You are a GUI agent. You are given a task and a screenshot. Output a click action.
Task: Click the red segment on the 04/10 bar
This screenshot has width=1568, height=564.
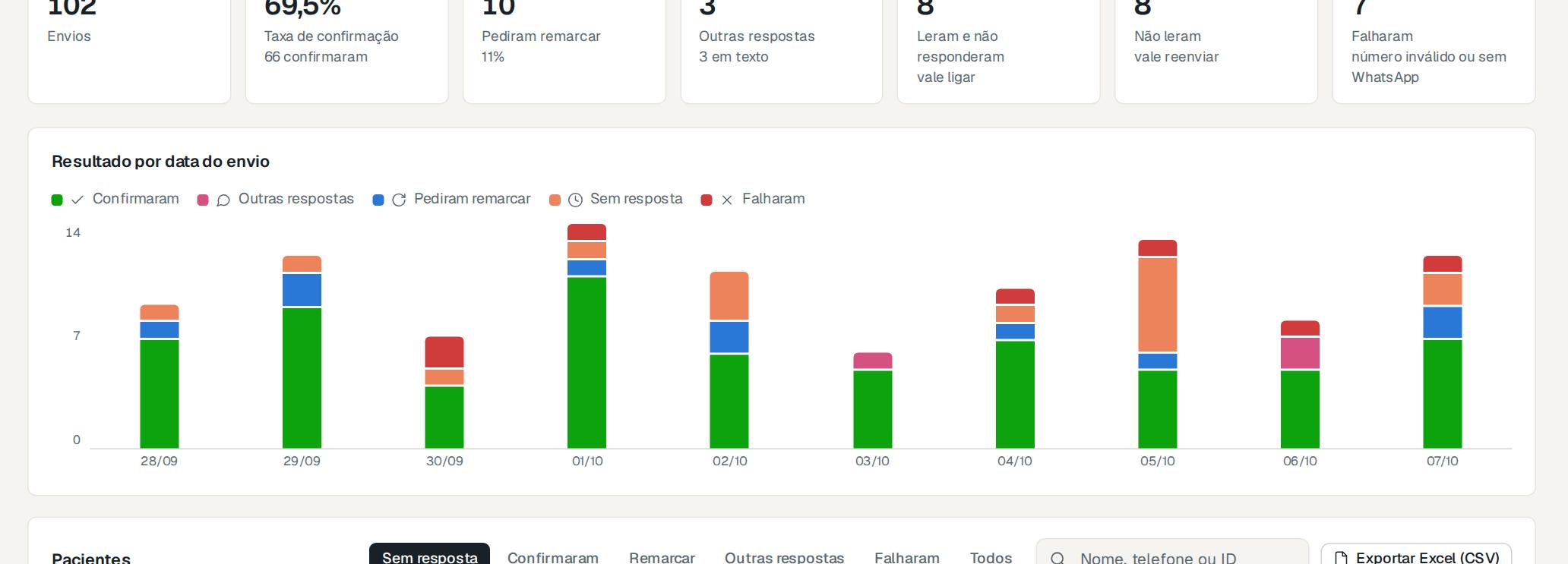(1015, 296)
